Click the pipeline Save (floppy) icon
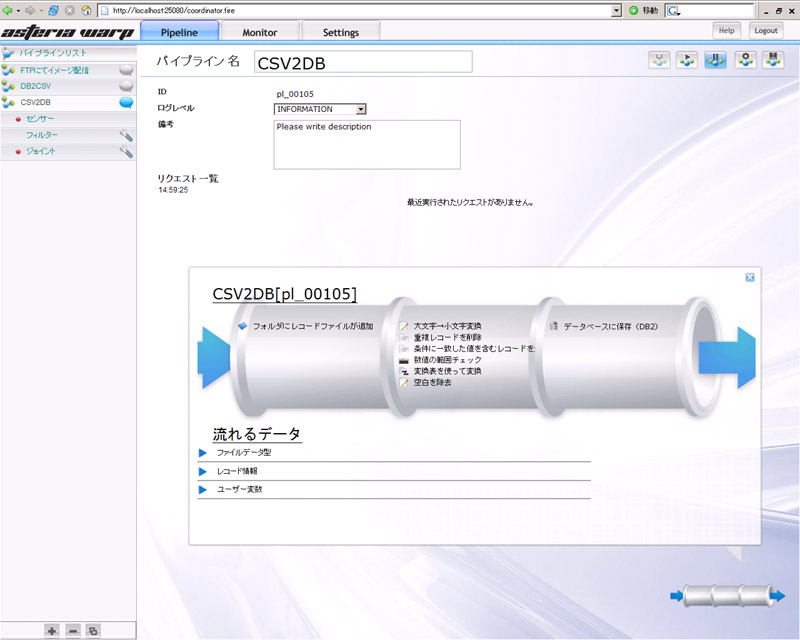The width and height of the screenshot is (800, 640). click(773, 60)
